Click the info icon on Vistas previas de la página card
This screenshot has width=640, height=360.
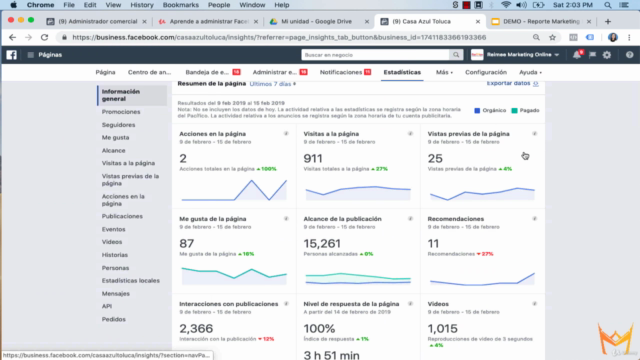(534, 133)
